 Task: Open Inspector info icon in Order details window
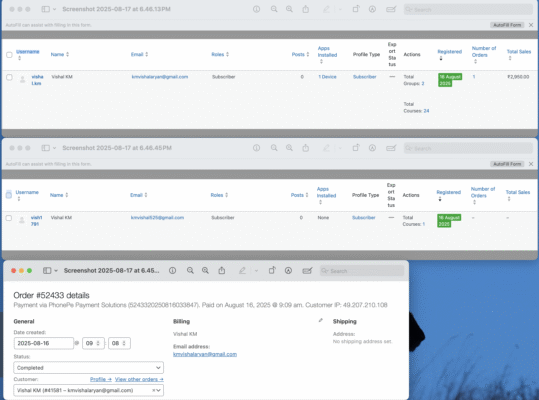[x=173, y=271]
